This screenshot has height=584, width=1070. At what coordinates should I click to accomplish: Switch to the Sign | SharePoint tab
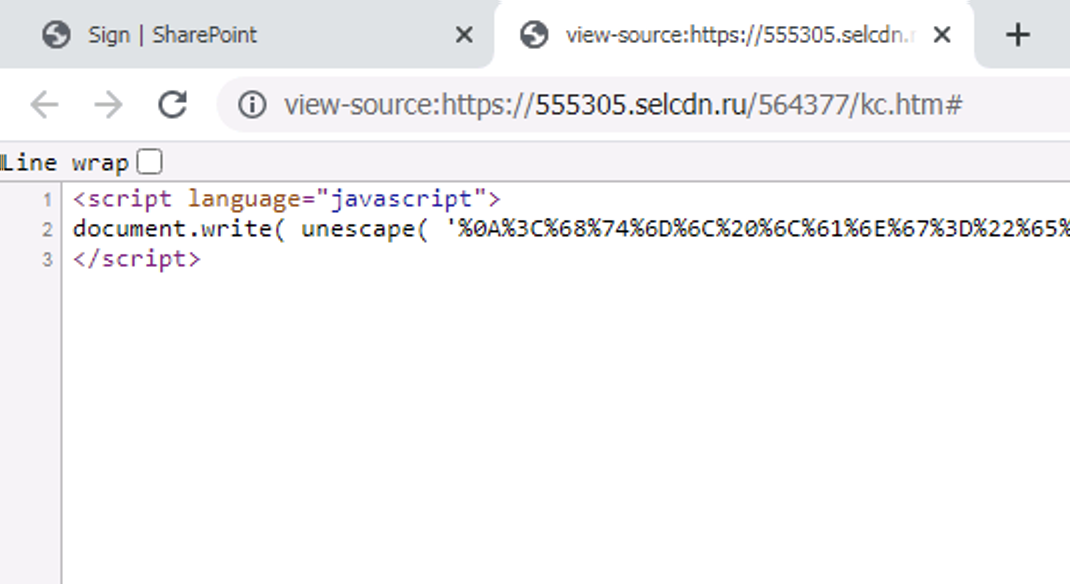[x=246, y=34]
